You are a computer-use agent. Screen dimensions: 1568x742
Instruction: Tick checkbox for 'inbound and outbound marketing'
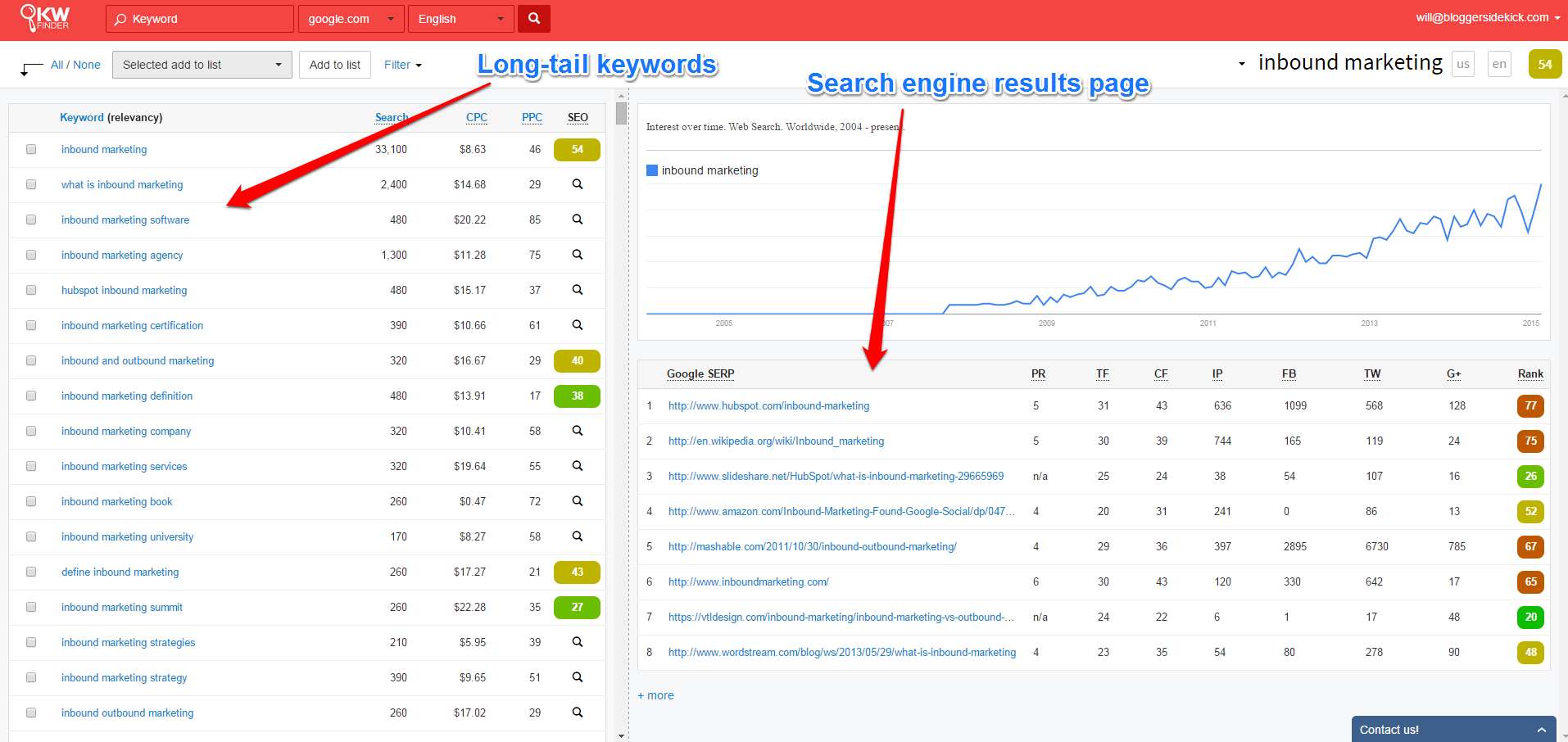(31, 360)
